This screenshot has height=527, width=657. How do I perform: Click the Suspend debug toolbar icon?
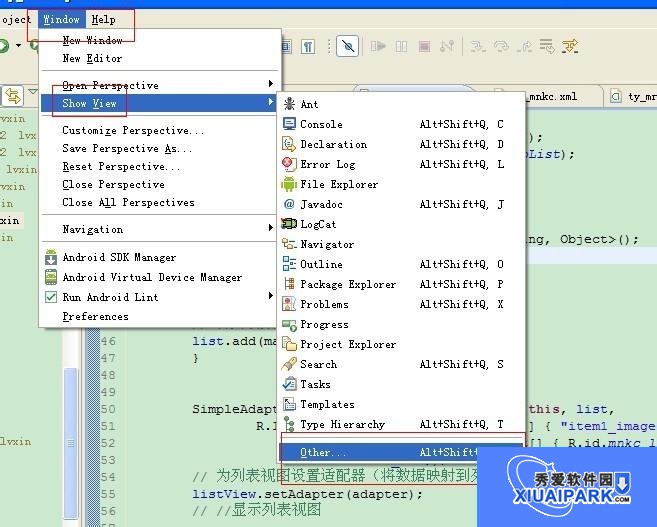point(401,46)
